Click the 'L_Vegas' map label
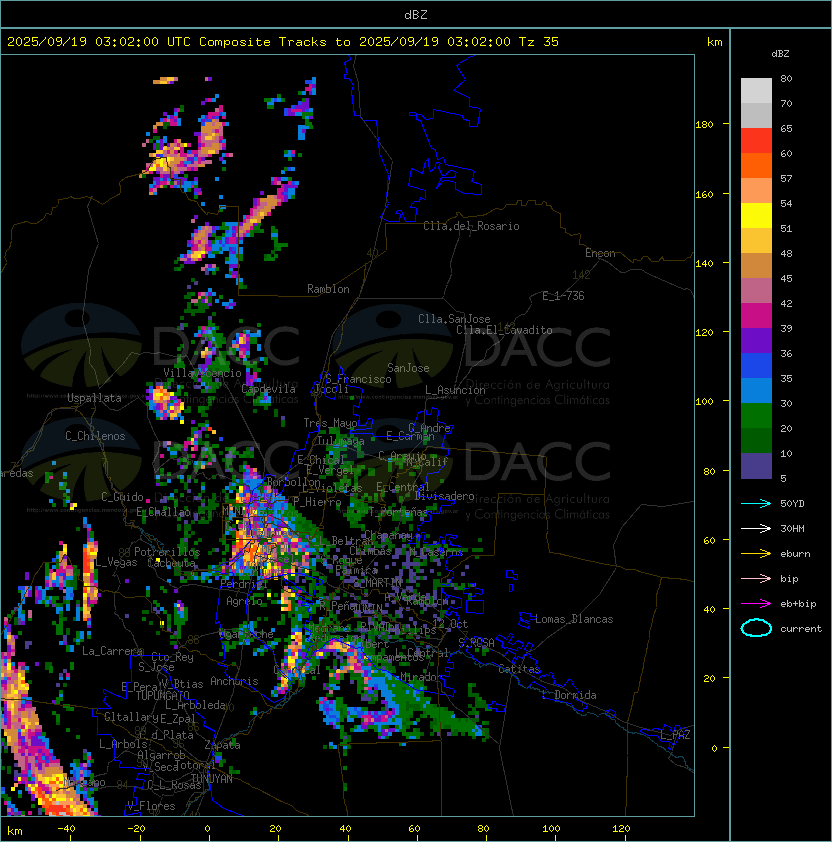 pyautogui.click(x=116, y=562)
